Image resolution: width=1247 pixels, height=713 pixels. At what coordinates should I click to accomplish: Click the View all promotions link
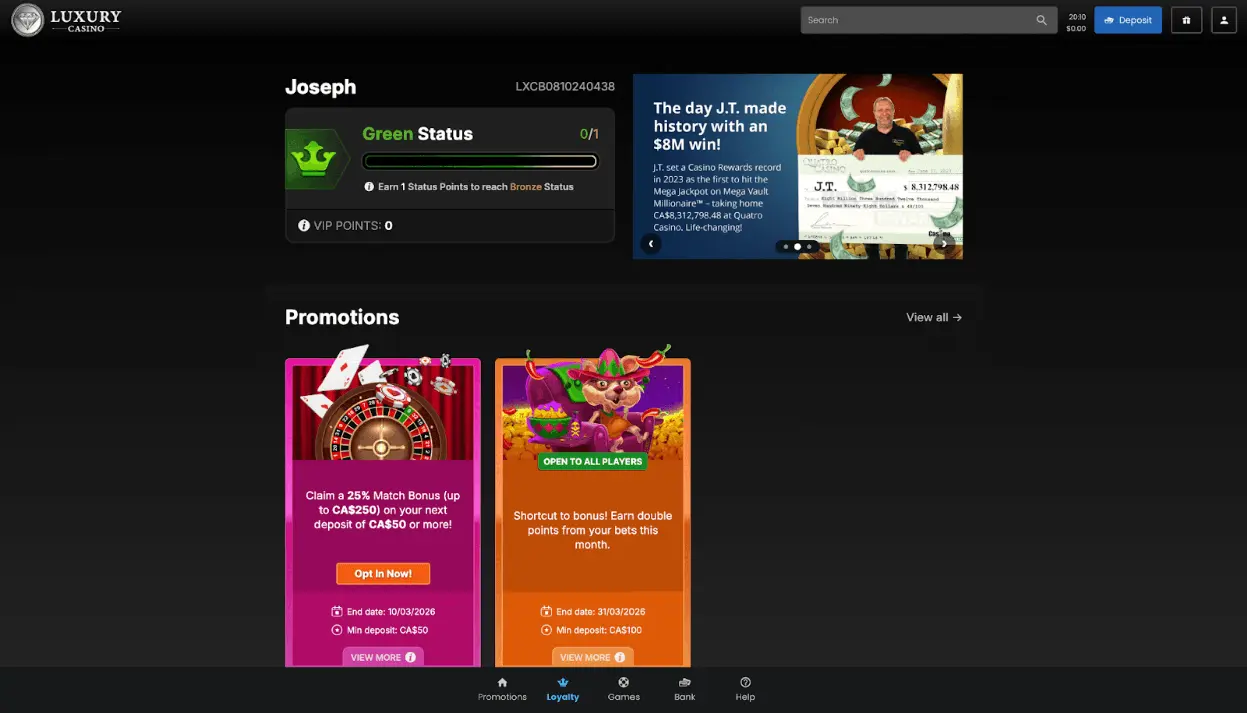[934, 317]
